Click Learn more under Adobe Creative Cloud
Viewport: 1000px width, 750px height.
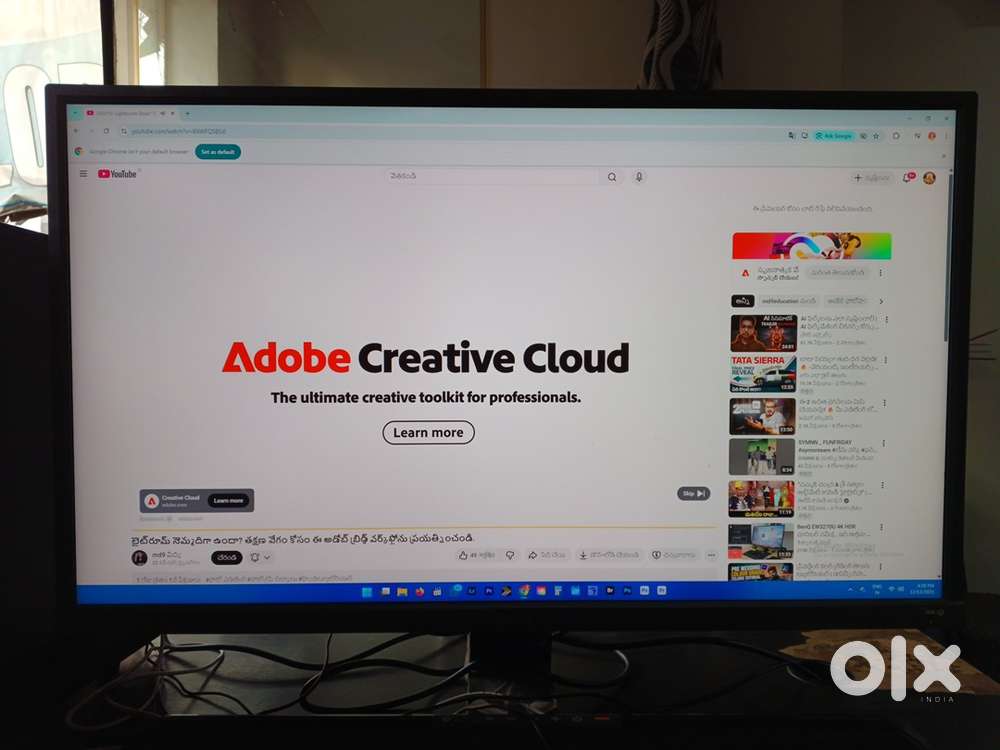428,432
